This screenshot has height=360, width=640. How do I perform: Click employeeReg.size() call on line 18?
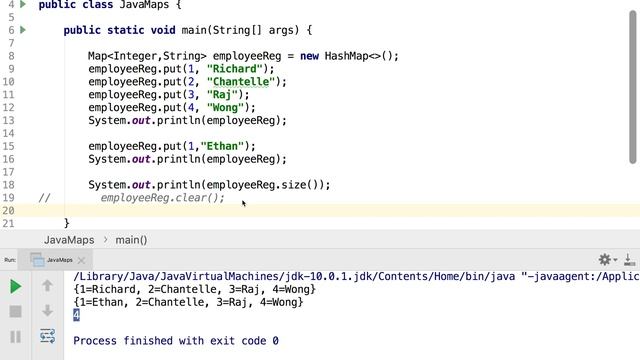click(262, 185)
